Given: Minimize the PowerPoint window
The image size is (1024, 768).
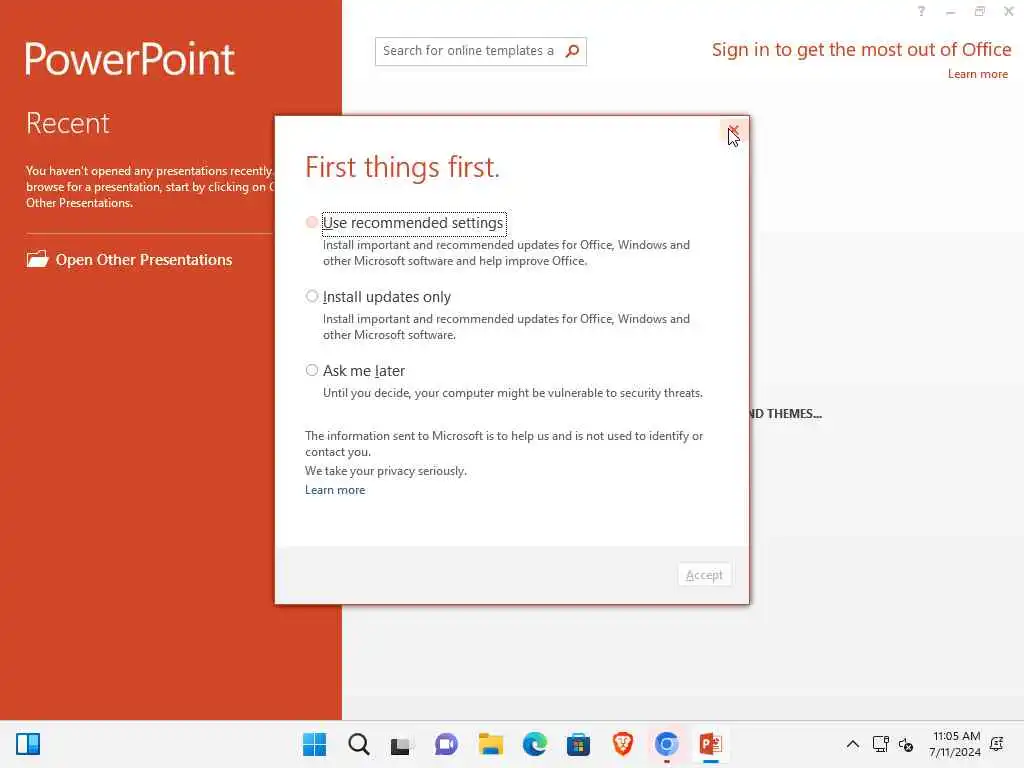Looking at the screenshot, I should [x=950, y=11].
